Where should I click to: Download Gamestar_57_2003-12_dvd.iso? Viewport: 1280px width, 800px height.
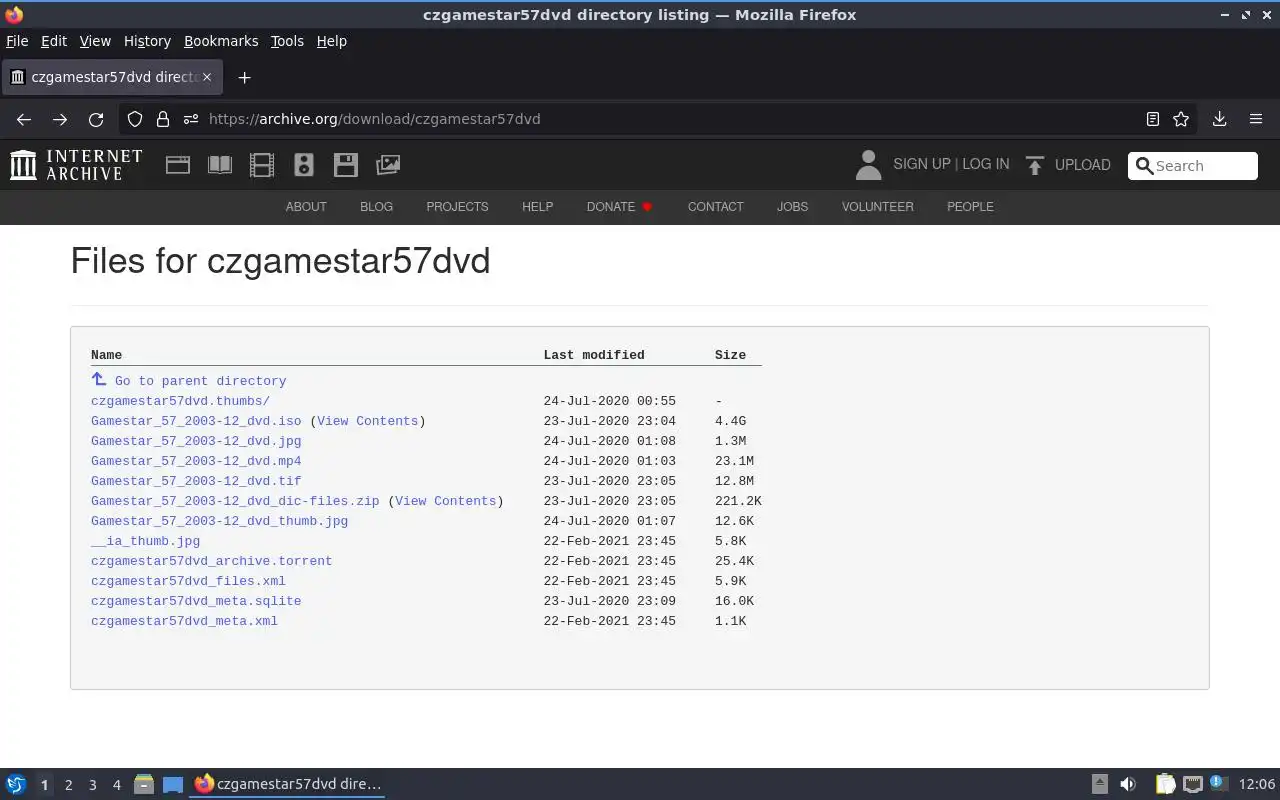[x=196, y=421]
